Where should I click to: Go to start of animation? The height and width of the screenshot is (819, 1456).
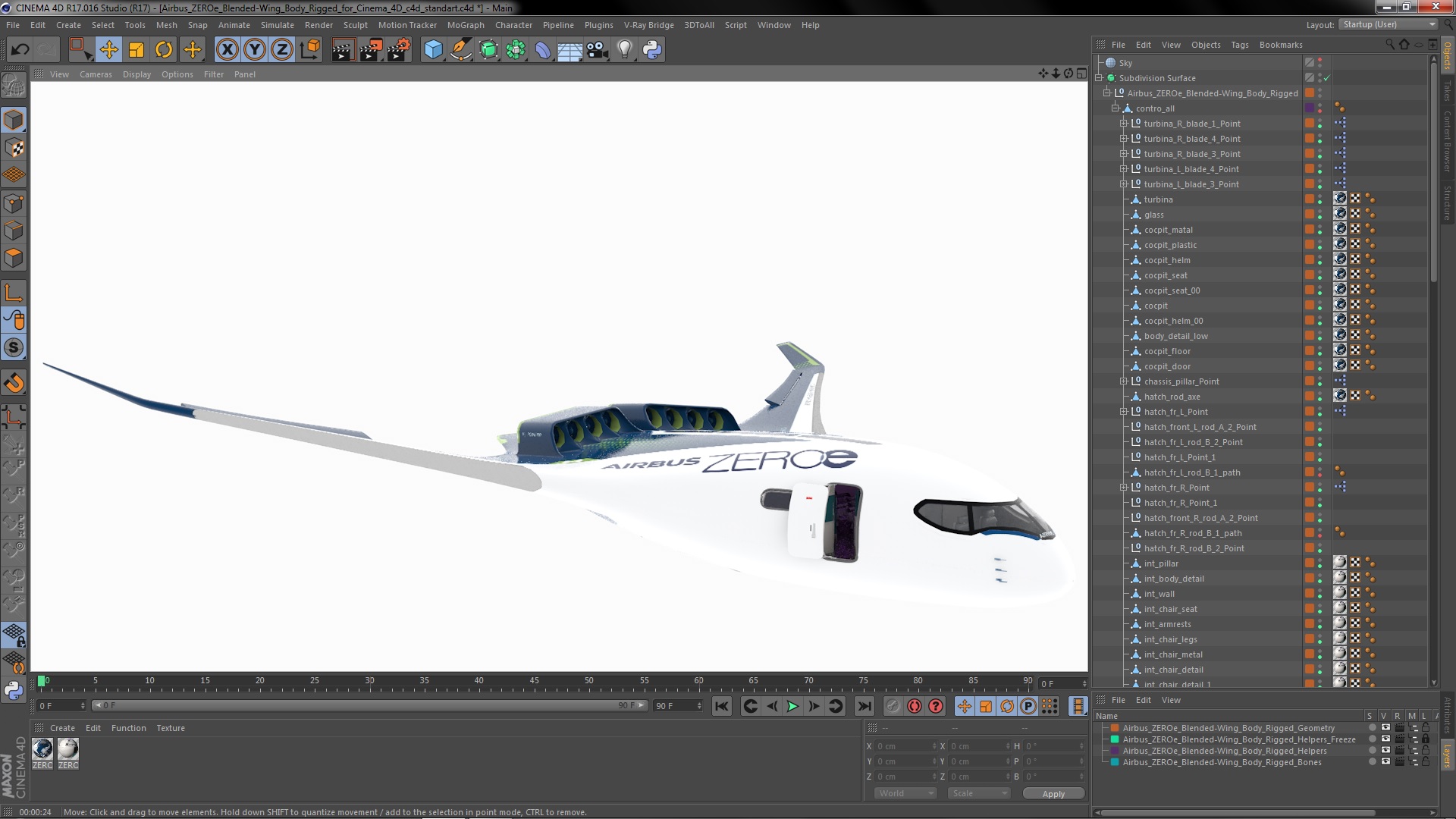tap(721, 707)
